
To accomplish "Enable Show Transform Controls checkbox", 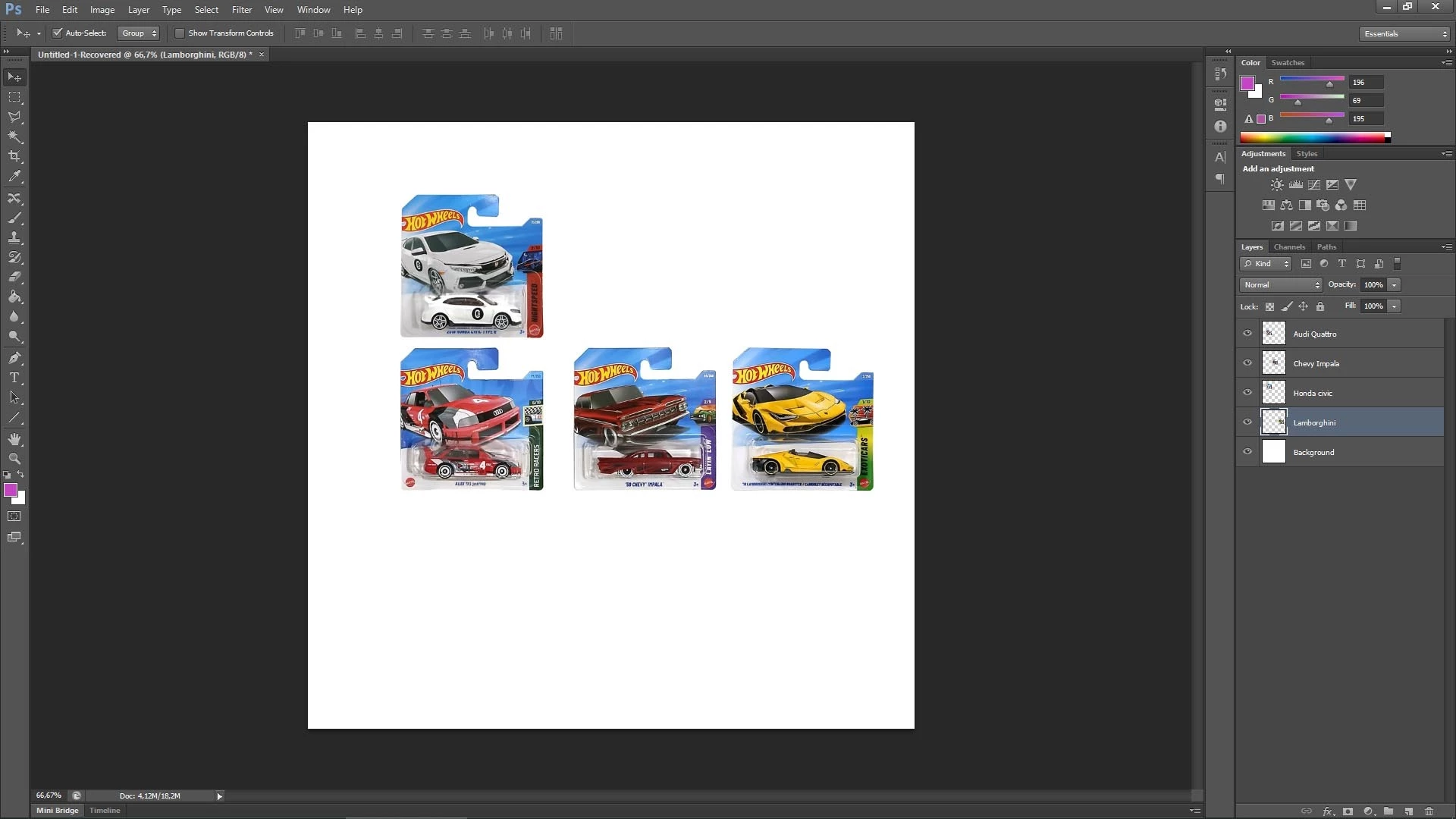I will tap(180, 33).
